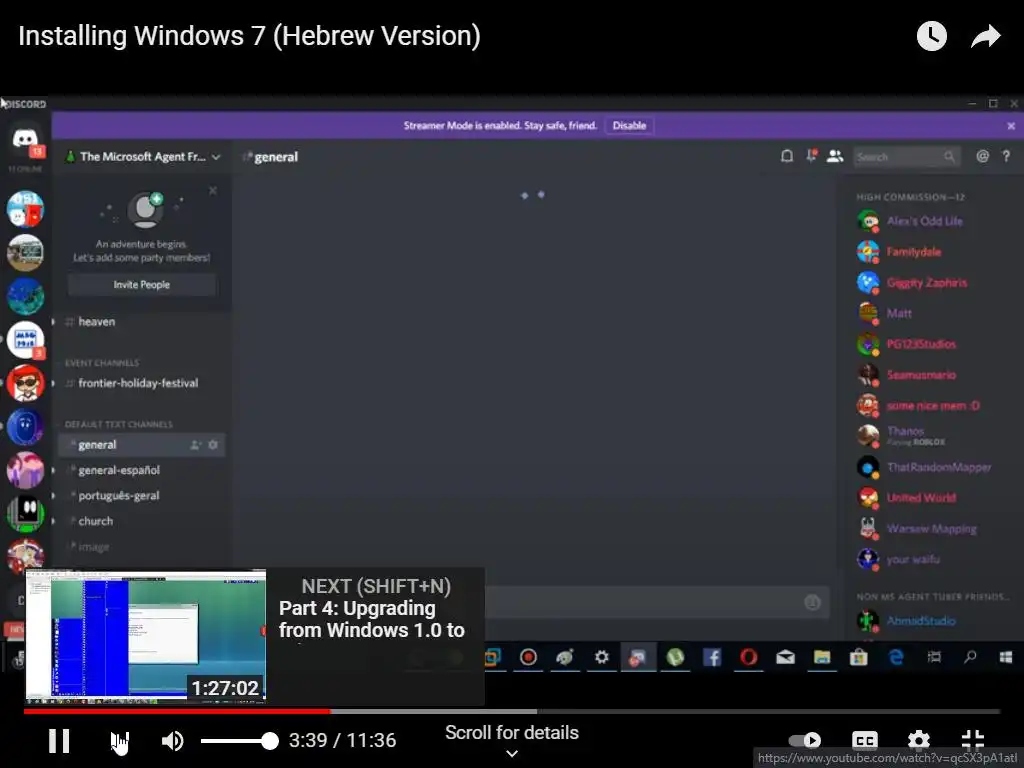Open the church channel
Viewport: 1024px width, 768px height.
point(95,521)
